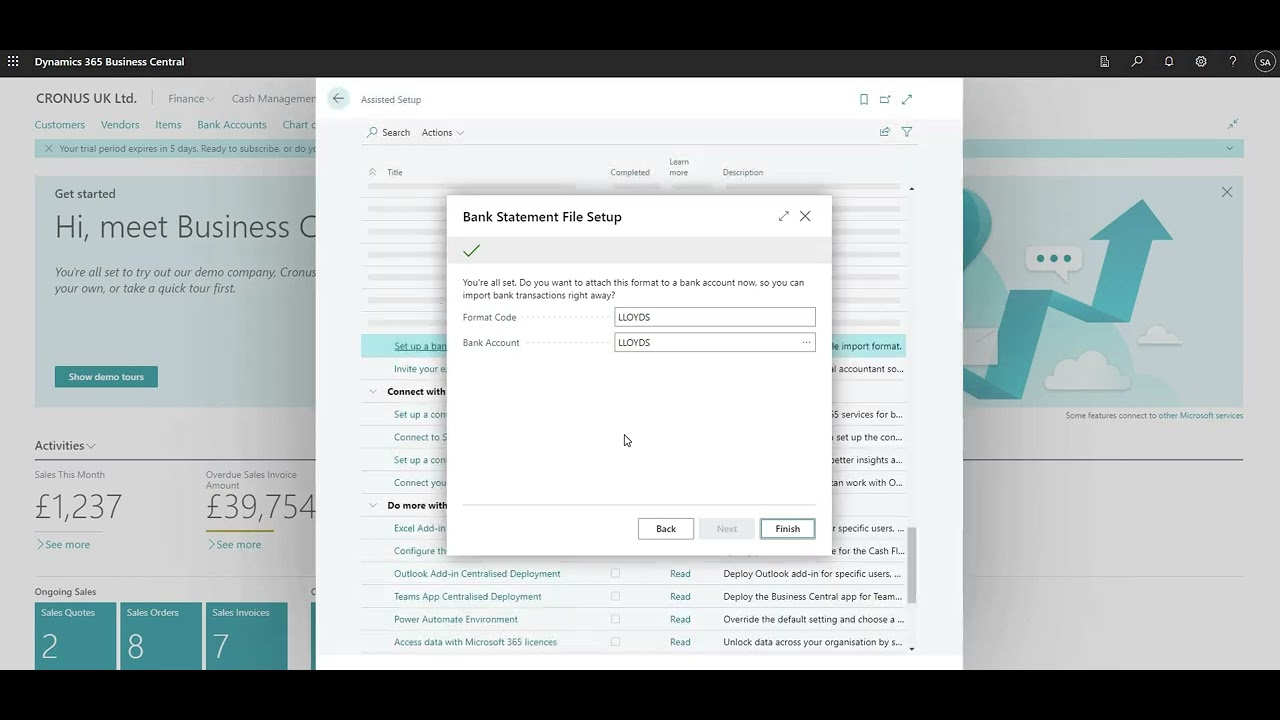This screenshot has width=1280, height=720.
Task: Collapse the Do more with group
Action: pyautogui.click(x=373, y=506)
